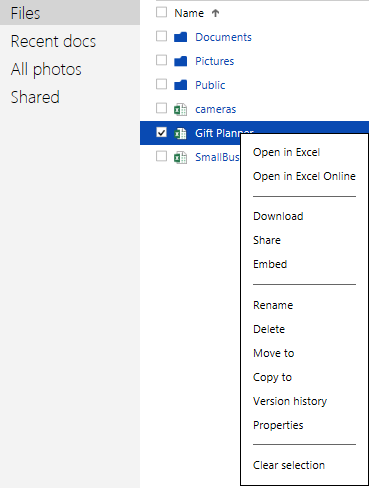Click the Gift Planner file name
369x488 pixels.
(218, 133)
